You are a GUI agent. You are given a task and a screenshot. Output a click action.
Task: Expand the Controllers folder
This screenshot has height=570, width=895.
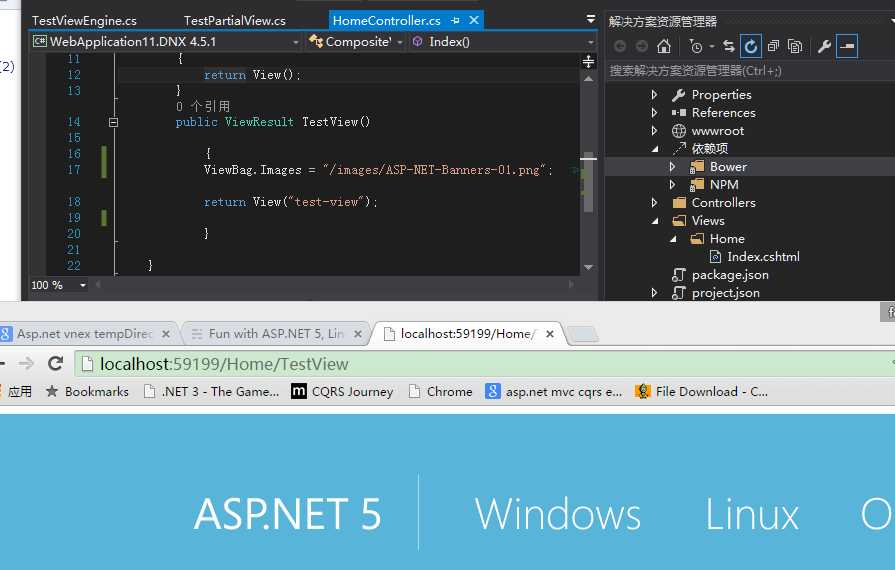(655, 203)
